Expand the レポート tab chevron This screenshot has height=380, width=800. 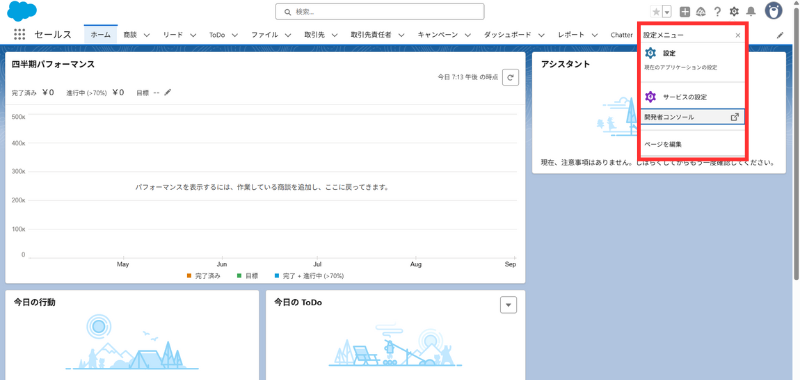pos(595,35)
